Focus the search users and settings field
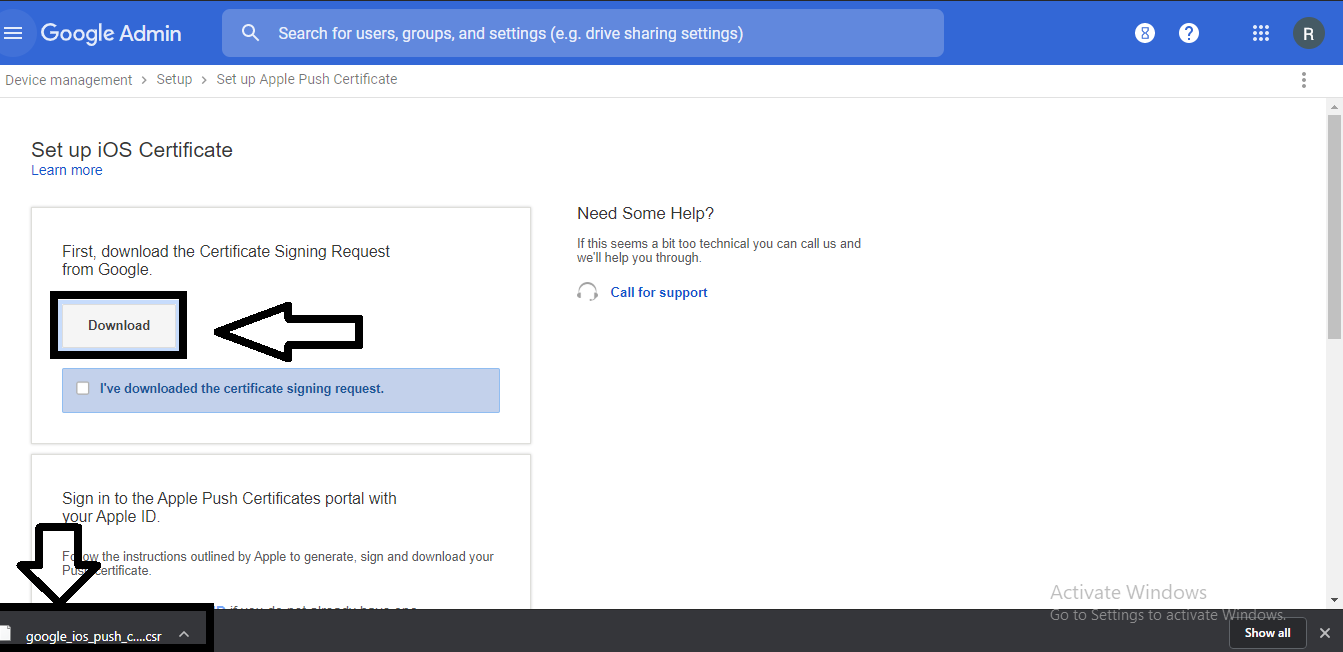This screenshot has width=1343, height=652. (x=583, y=33)
